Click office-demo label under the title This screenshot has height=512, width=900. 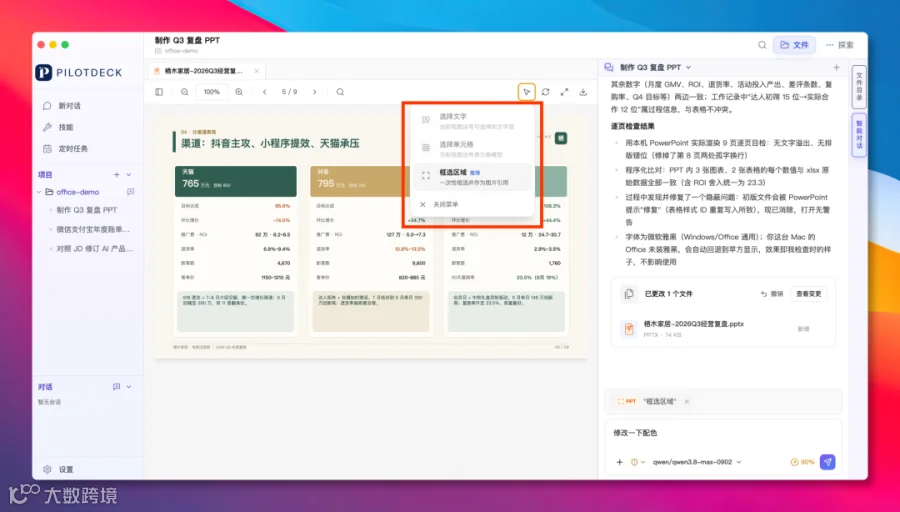pos(181,51)
